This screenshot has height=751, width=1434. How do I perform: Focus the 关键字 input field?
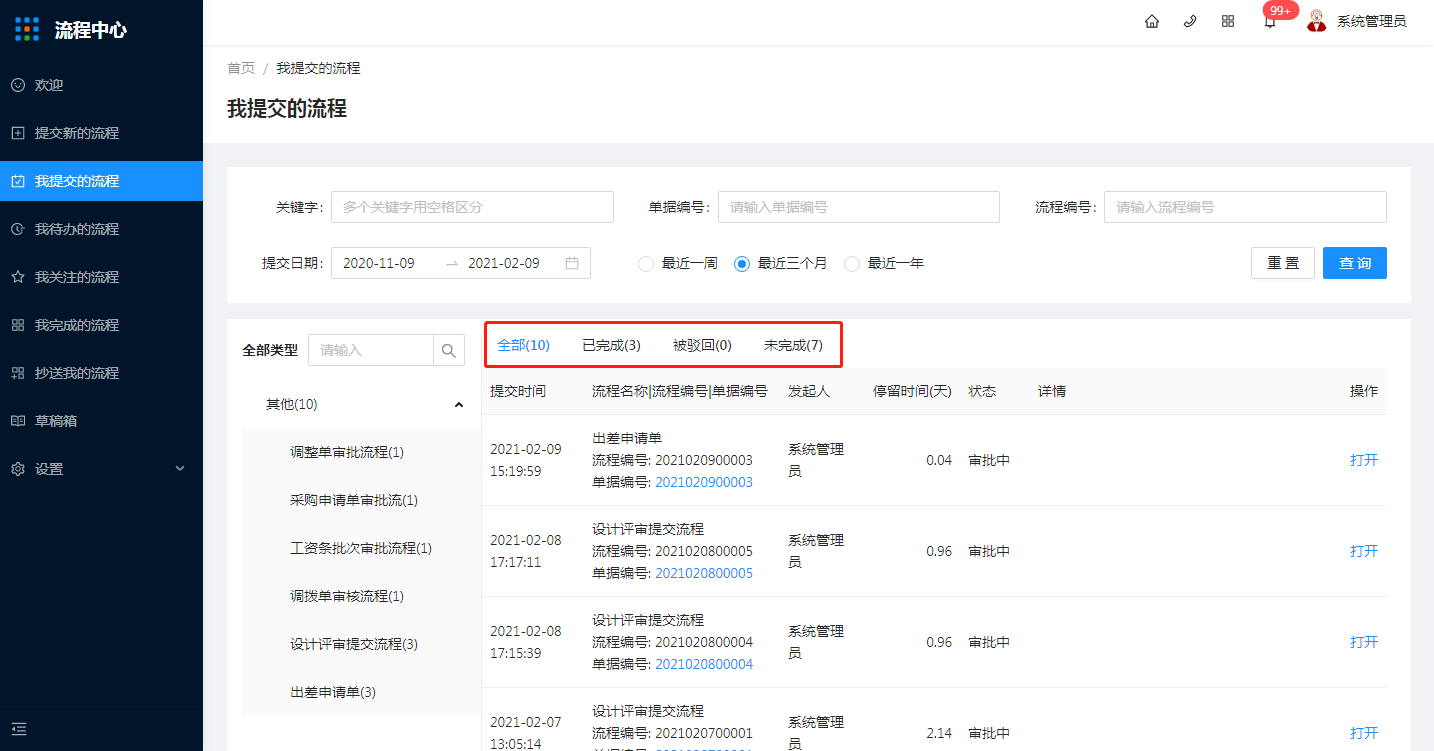tap(472, 207)
